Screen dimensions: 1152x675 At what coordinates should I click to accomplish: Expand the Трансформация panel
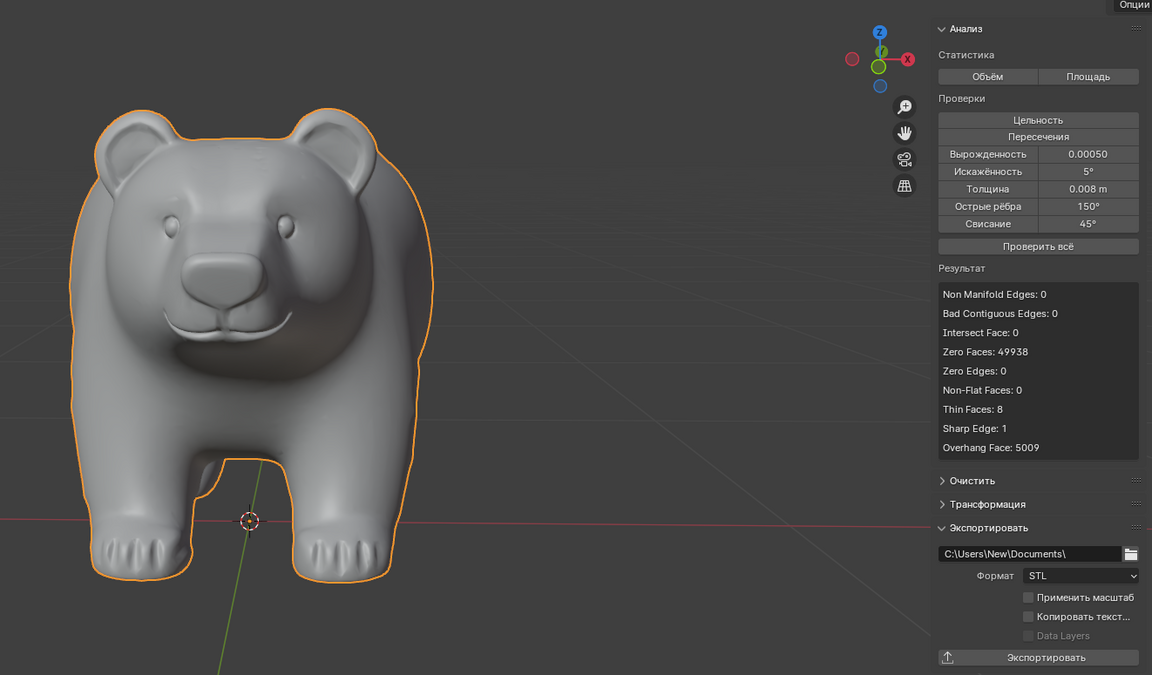(986, 504)
